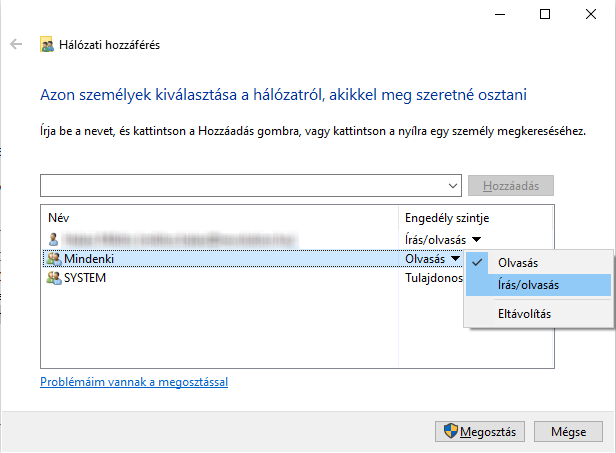Click the group icon next to Mindenki
Viewport: 616px width, 453px height.
tap(54, 259)
